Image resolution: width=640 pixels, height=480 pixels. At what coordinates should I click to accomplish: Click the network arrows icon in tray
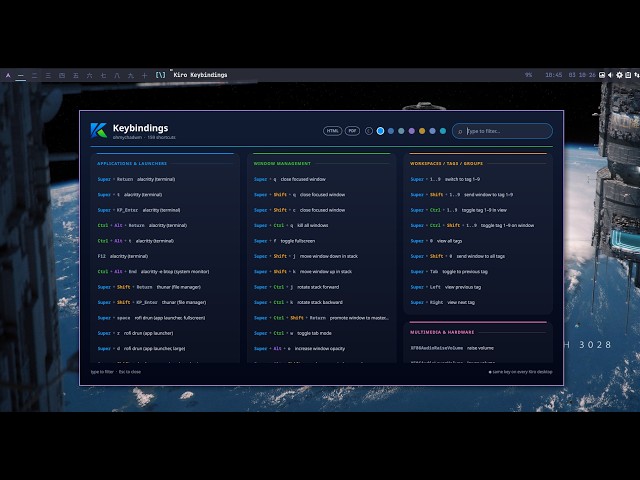tap(636, 75)
